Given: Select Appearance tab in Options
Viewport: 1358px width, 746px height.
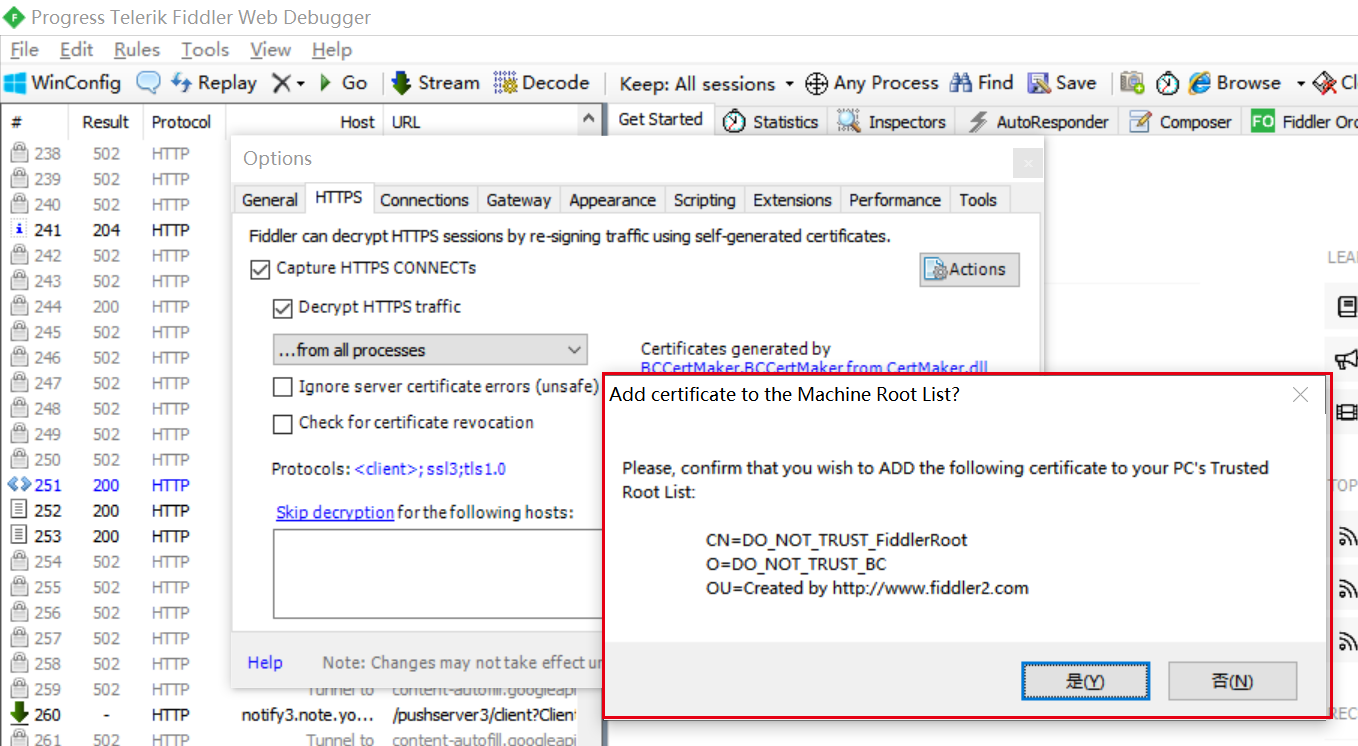Looking at the screenshot, I should click(612, 200).
